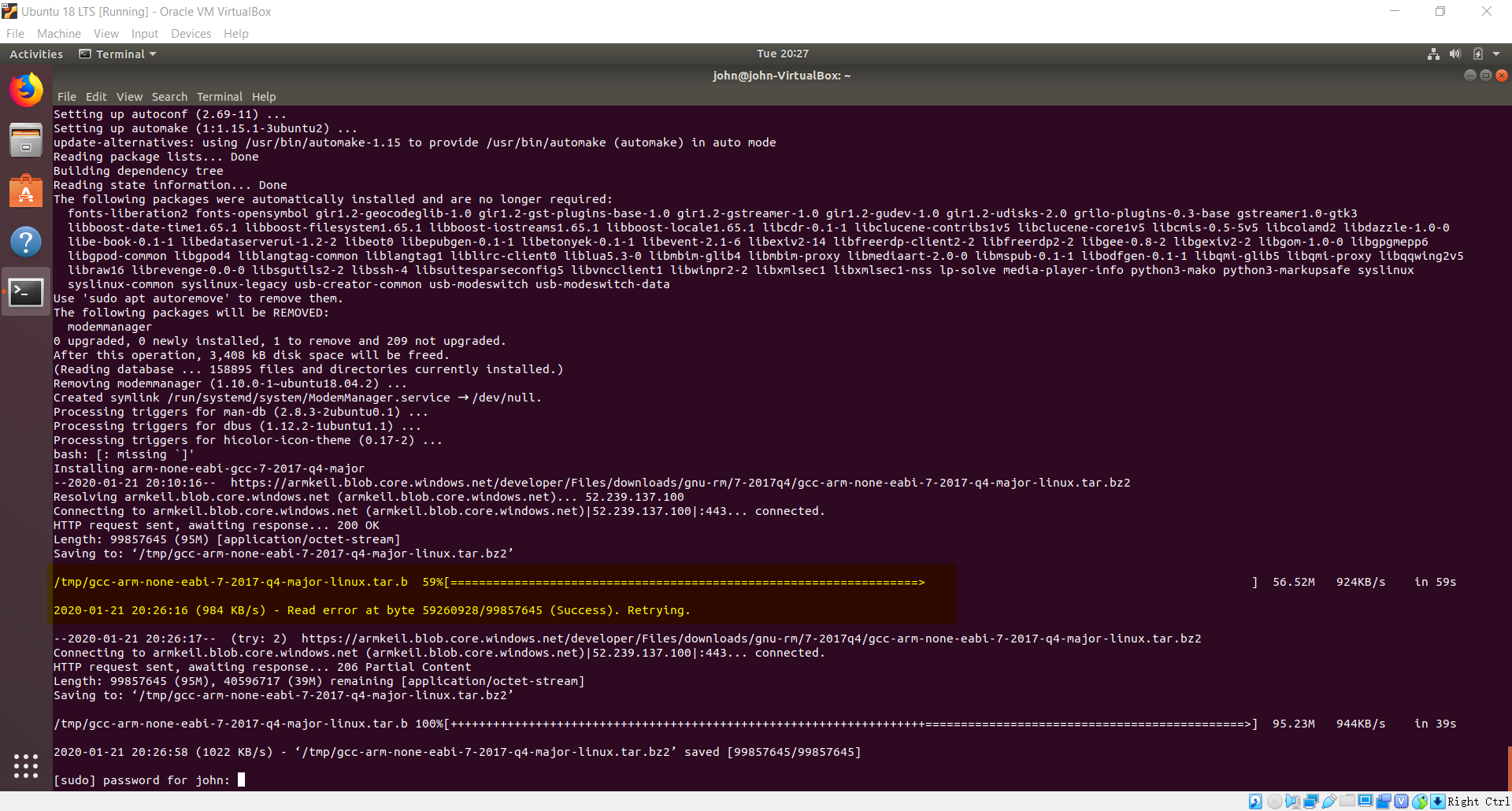Click the audio icon in VirtualBox status bar
Viewport: 1512px width, 811px height.
pos(1292,801)
